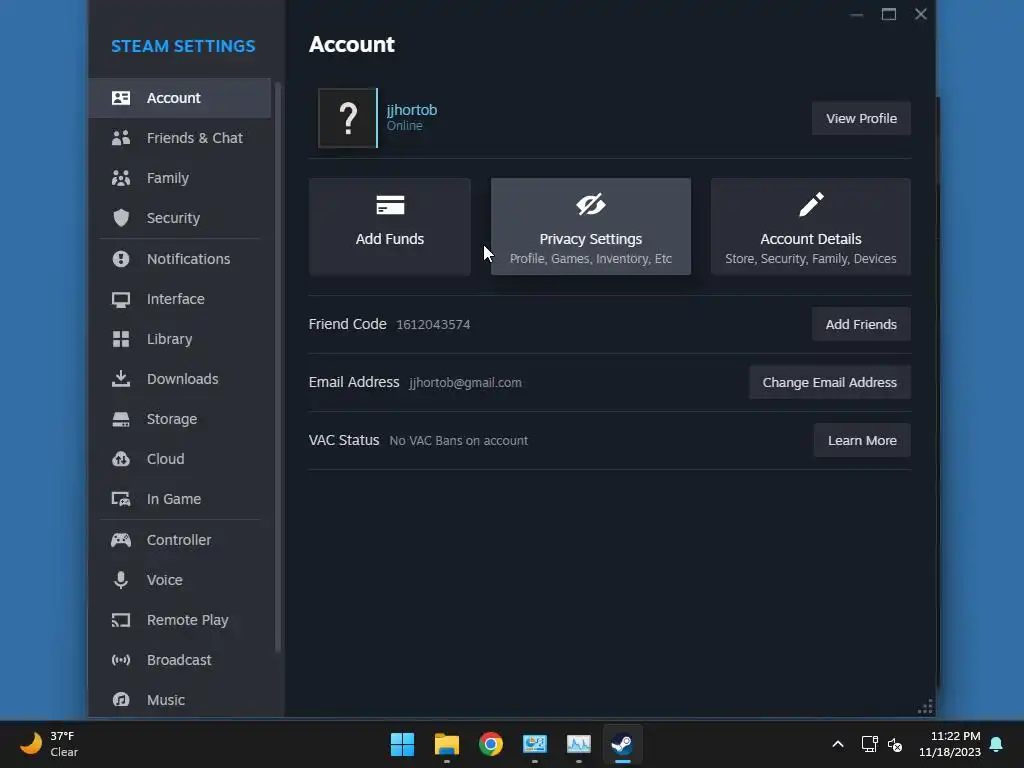Open the Downloads settings tab
Viewport: 1024px width, 768px height.
click(x=180, y=379)
